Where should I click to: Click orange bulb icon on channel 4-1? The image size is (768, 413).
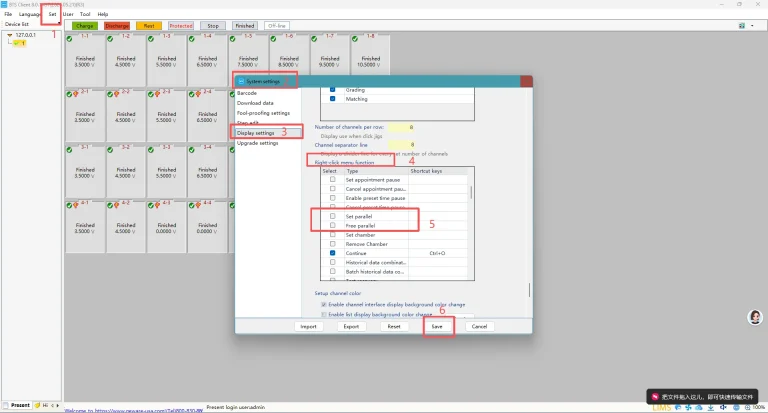pos(76,205)
